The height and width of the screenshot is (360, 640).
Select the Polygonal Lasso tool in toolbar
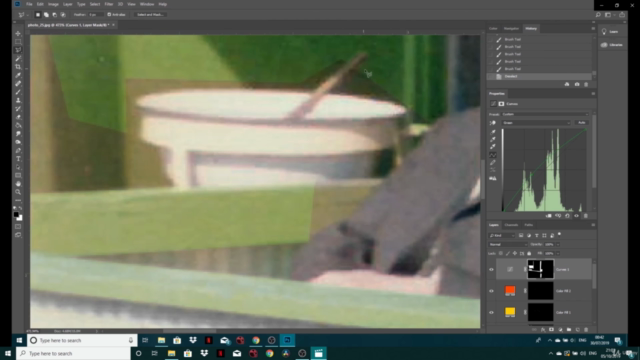[x=18, y=50]
